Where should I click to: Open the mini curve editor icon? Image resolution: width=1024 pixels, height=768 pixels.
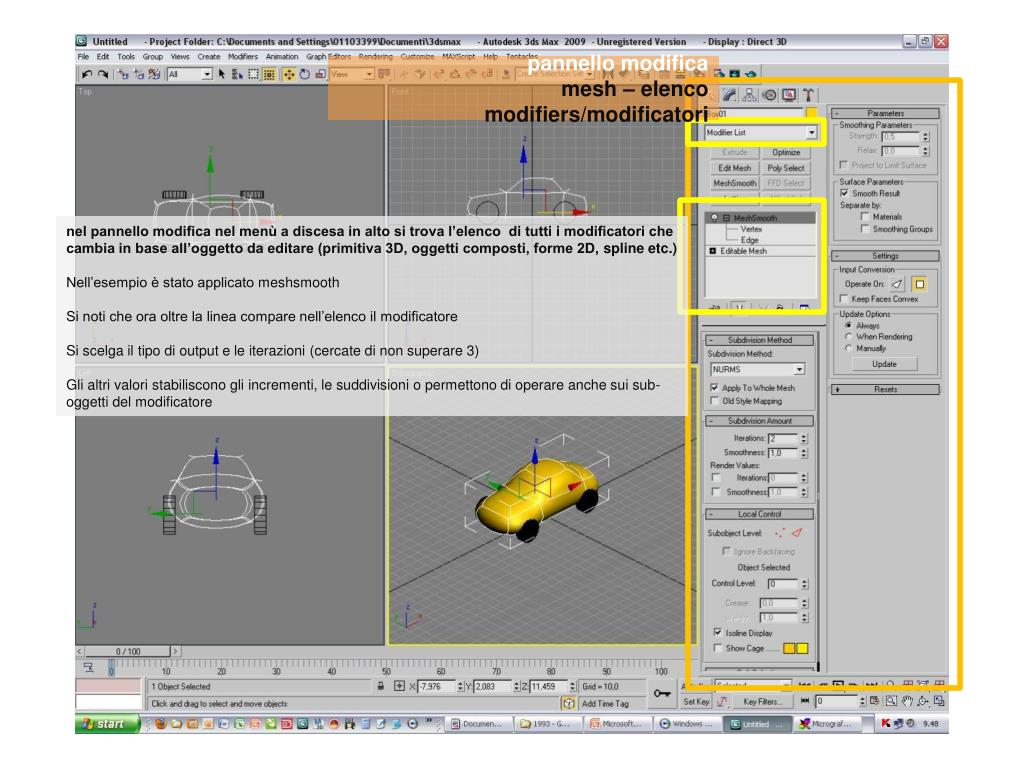click(x=88, y=667)
